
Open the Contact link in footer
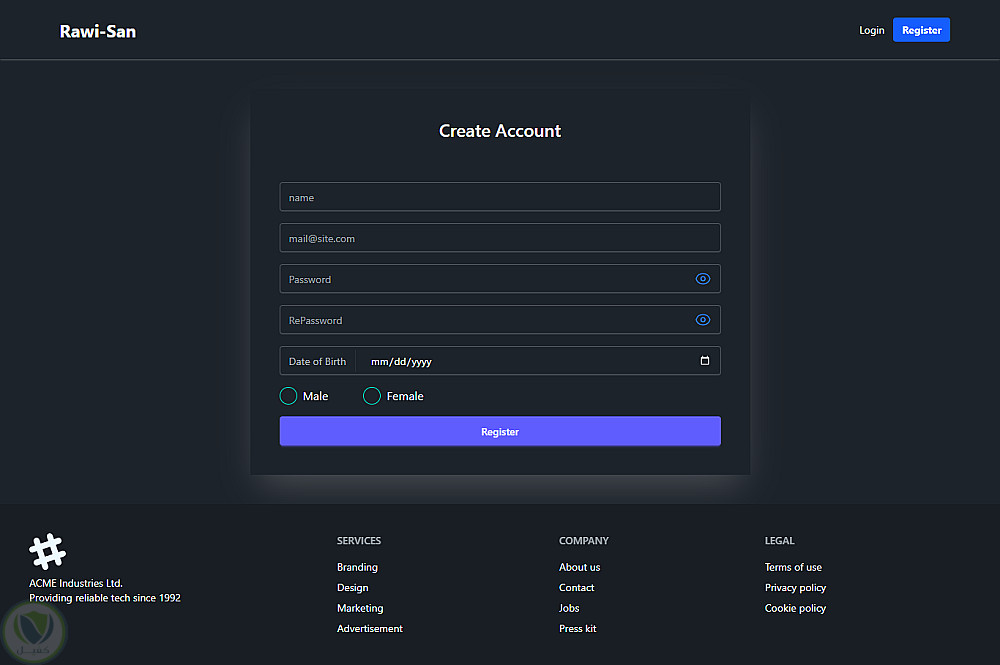pos(577,587)
